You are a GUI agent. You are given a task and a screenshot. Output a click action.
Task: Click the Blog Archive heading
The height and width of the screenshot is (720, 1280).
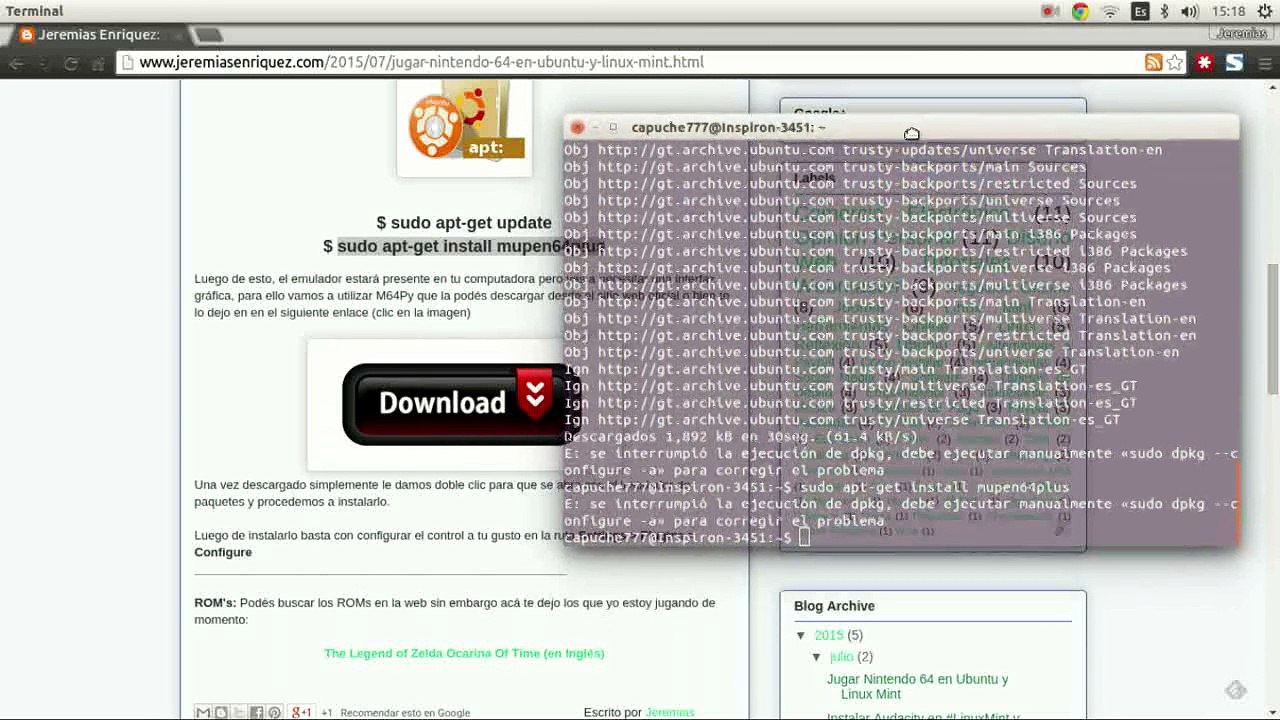834,606
